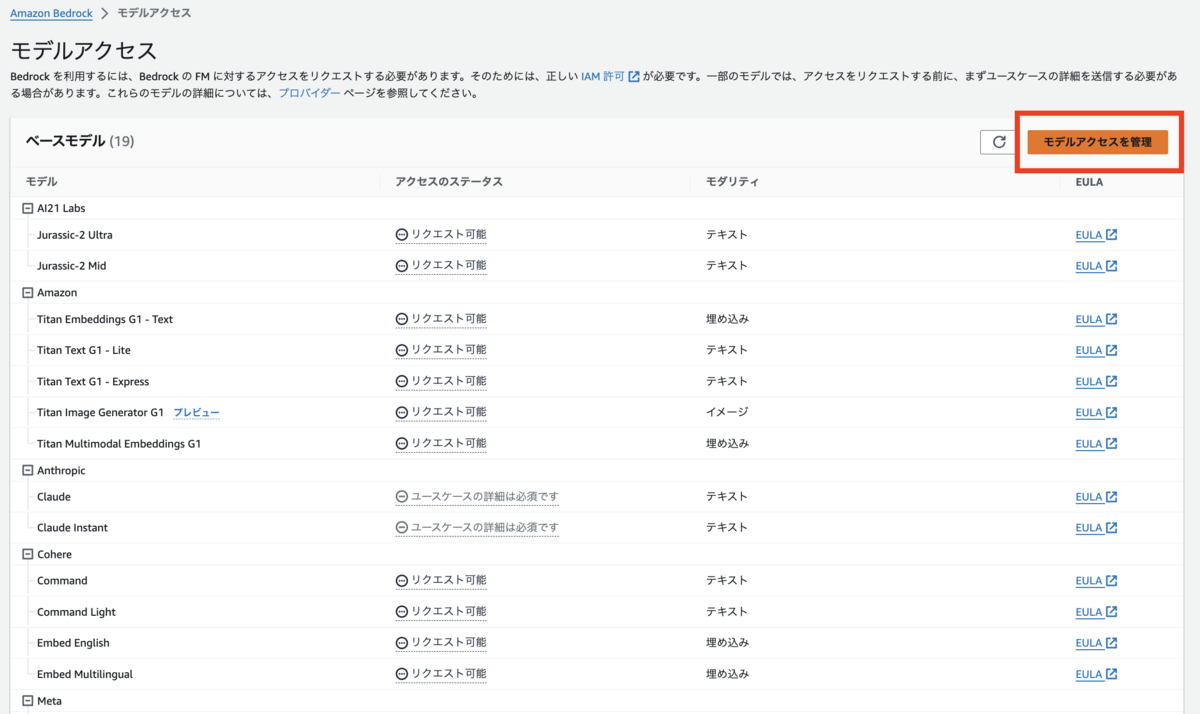Collapse the Cohere provider group

[28, 555]
